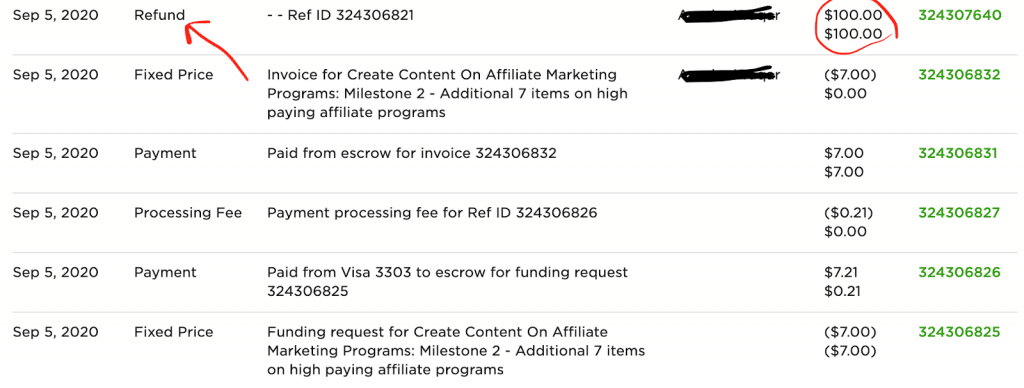Click the circled $100.00 refund amount
The width and height of the screenshot is (1024, 388).
853,15
